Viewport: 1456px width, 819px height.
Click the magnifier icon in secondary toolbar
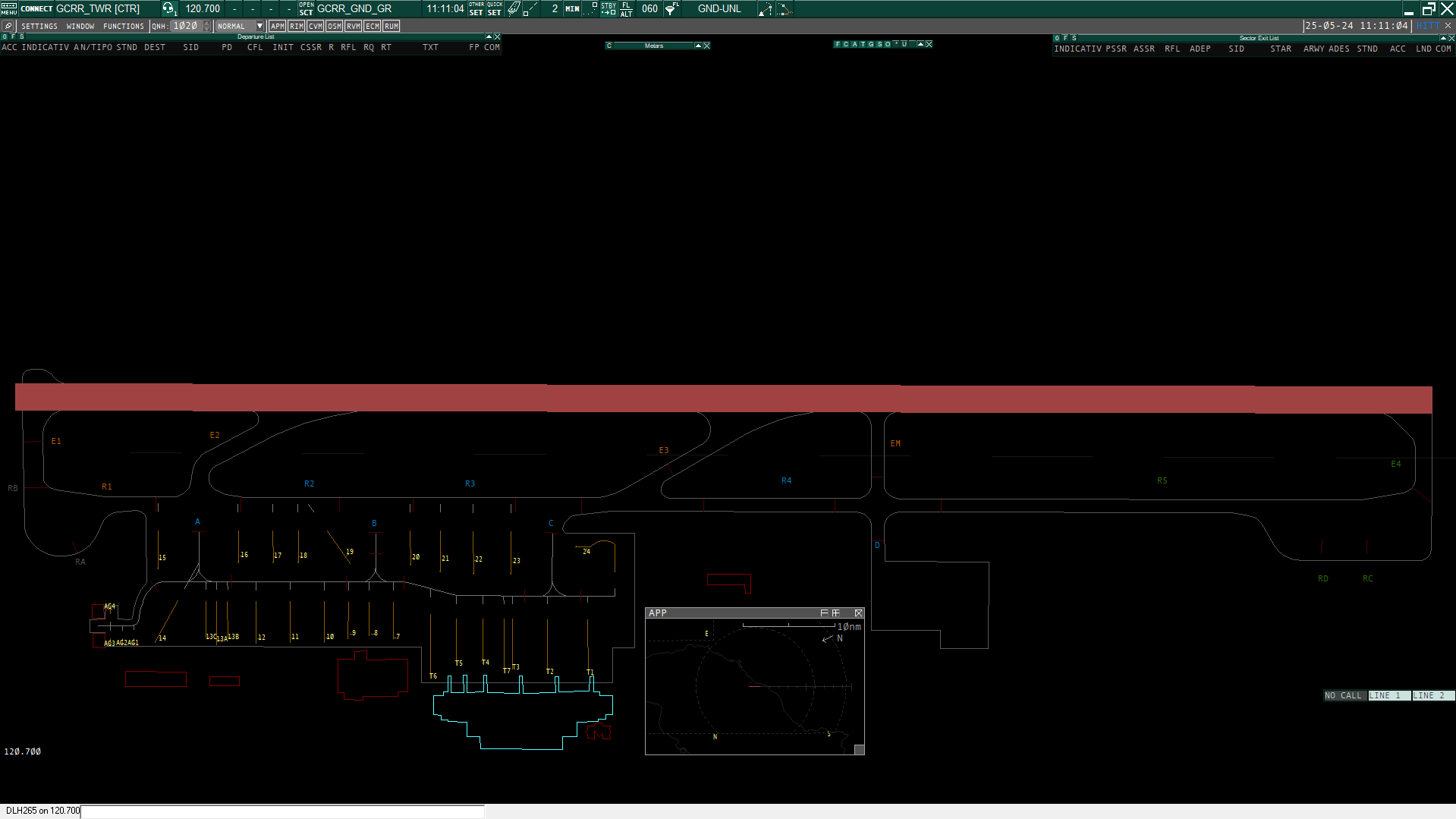point(8,26)
